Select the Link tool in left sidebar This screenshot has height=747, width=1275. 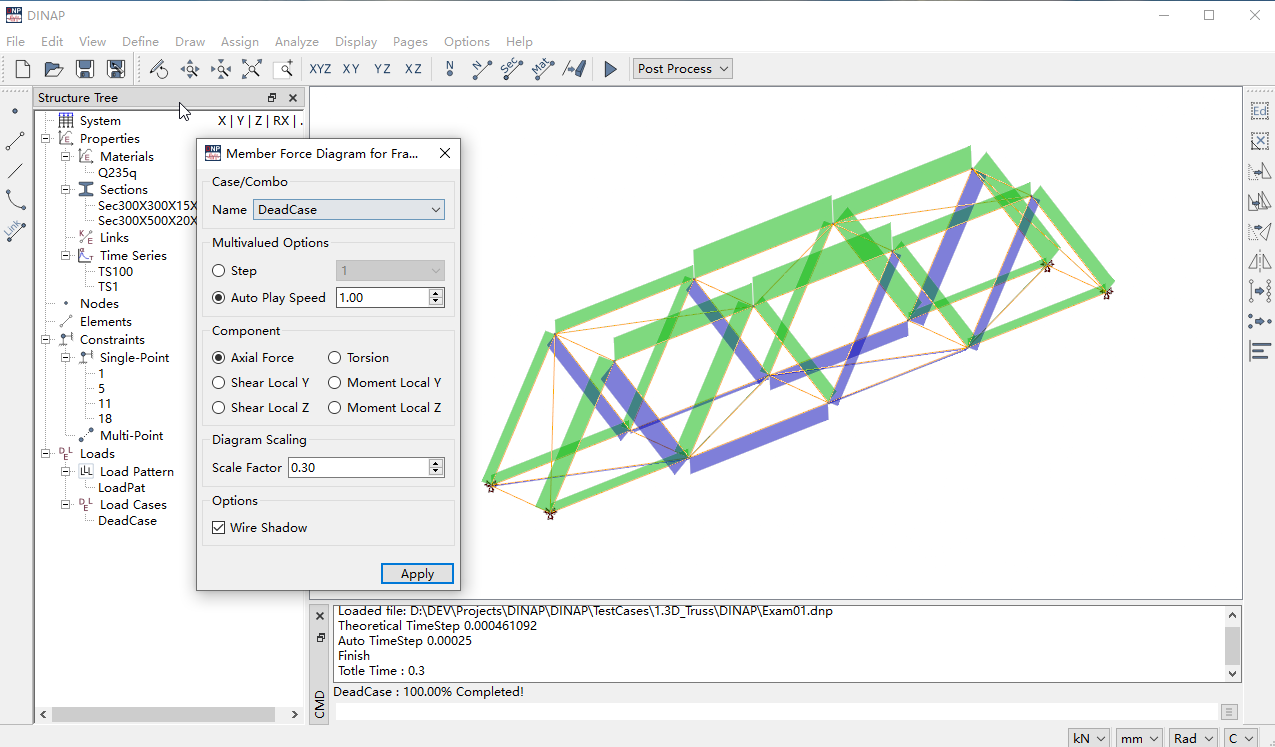pos(15,231)
